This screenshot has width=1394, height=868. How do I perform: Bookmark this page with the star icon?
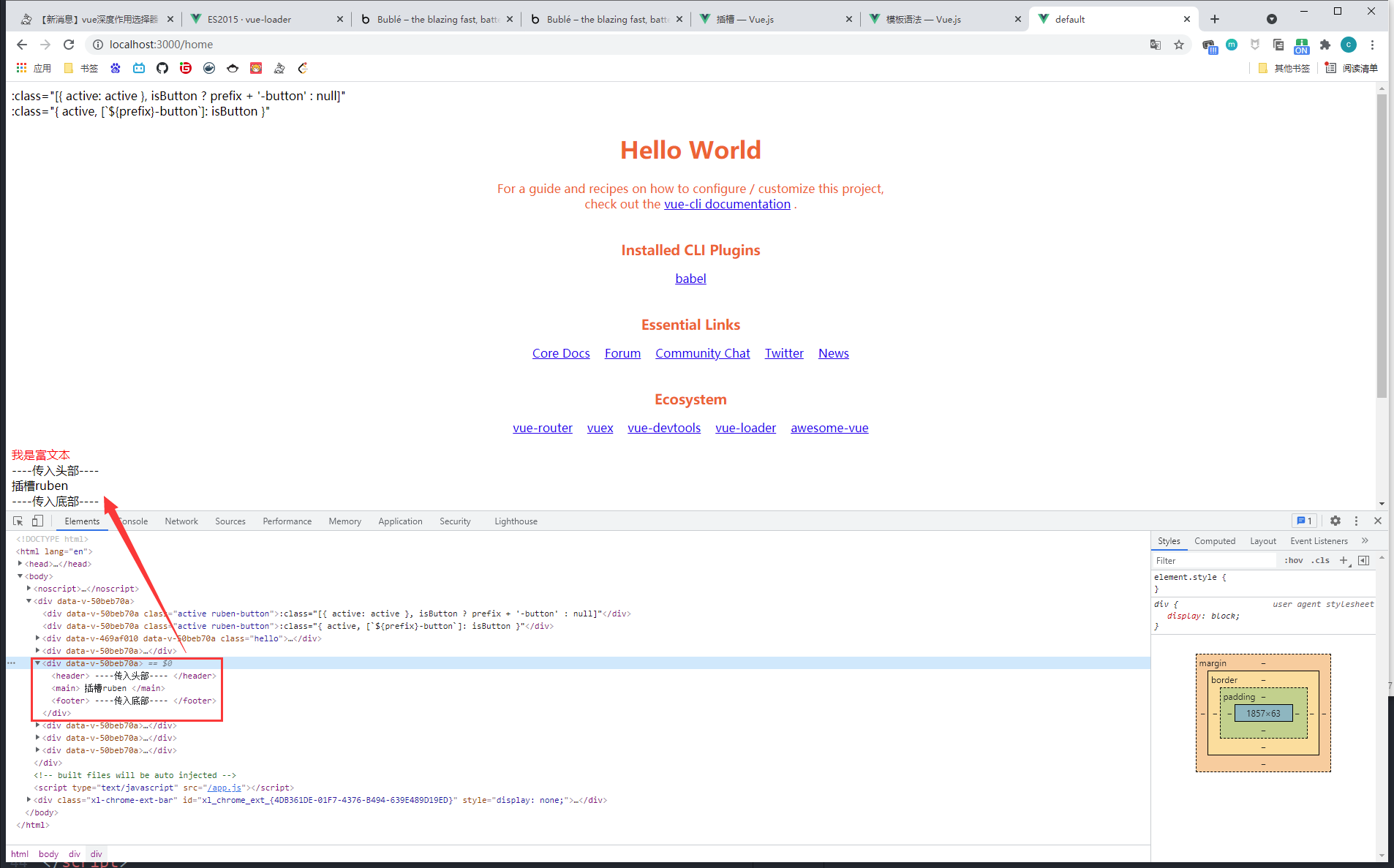click(x=1179, y=45)
